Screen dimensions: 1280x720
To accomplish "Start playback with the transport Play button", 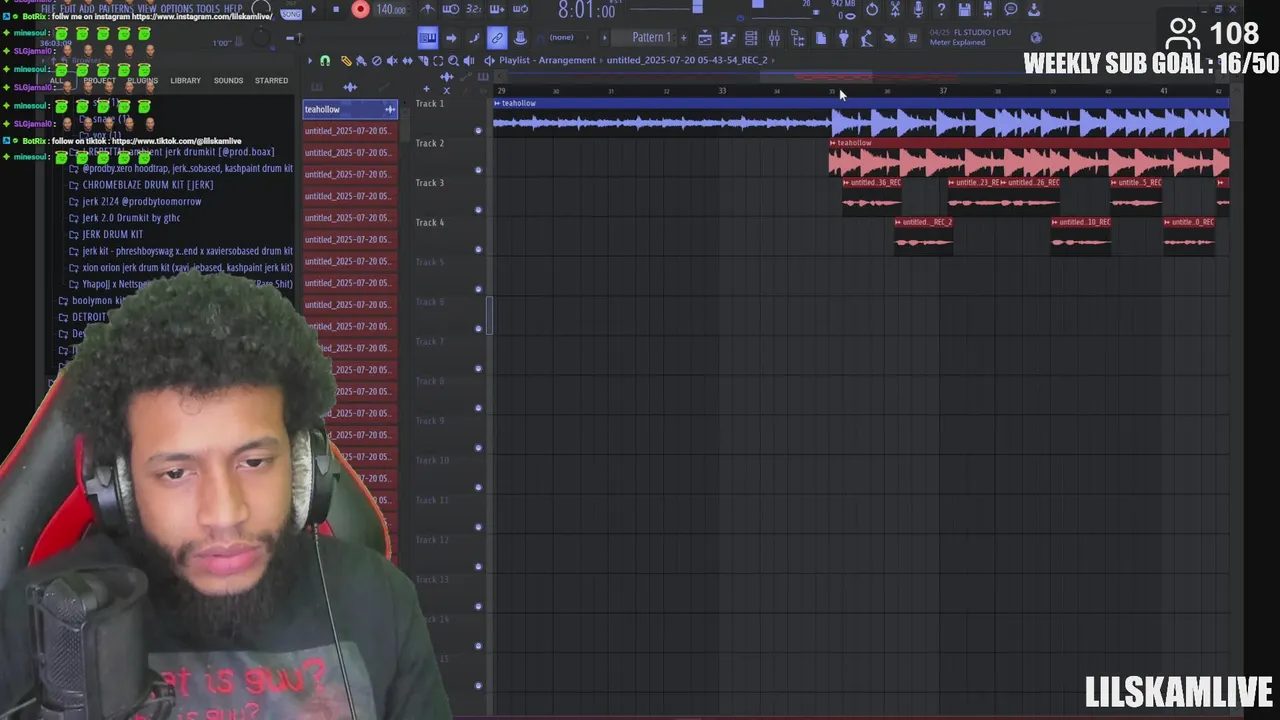I will click(x=313, y=9).
